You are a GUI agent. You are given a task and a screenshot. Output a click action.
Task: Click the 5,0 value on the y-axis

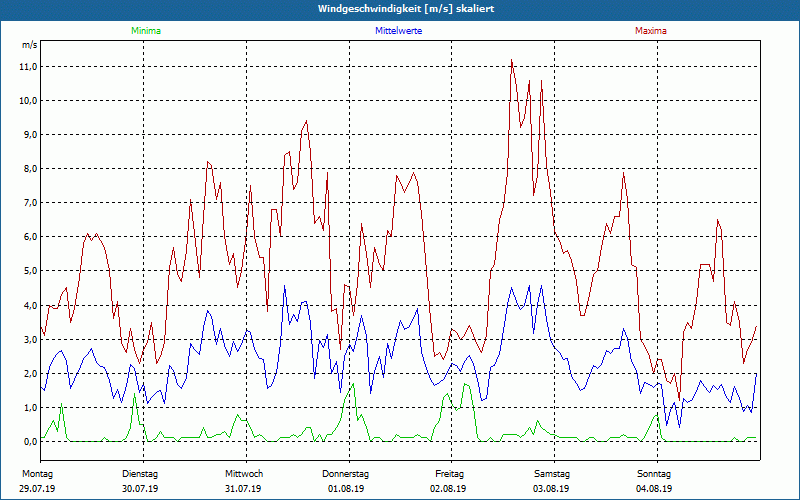30,271
